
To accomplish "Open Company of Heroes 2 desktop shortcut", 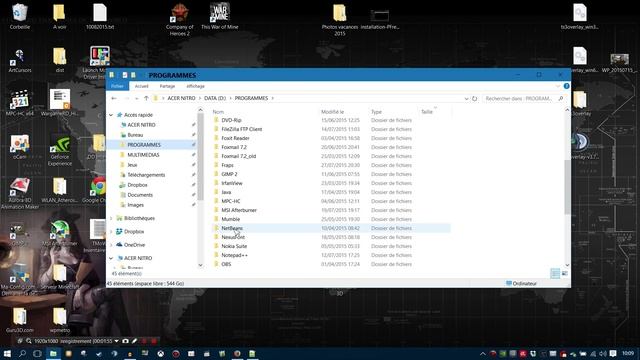I will pos(180,20).
